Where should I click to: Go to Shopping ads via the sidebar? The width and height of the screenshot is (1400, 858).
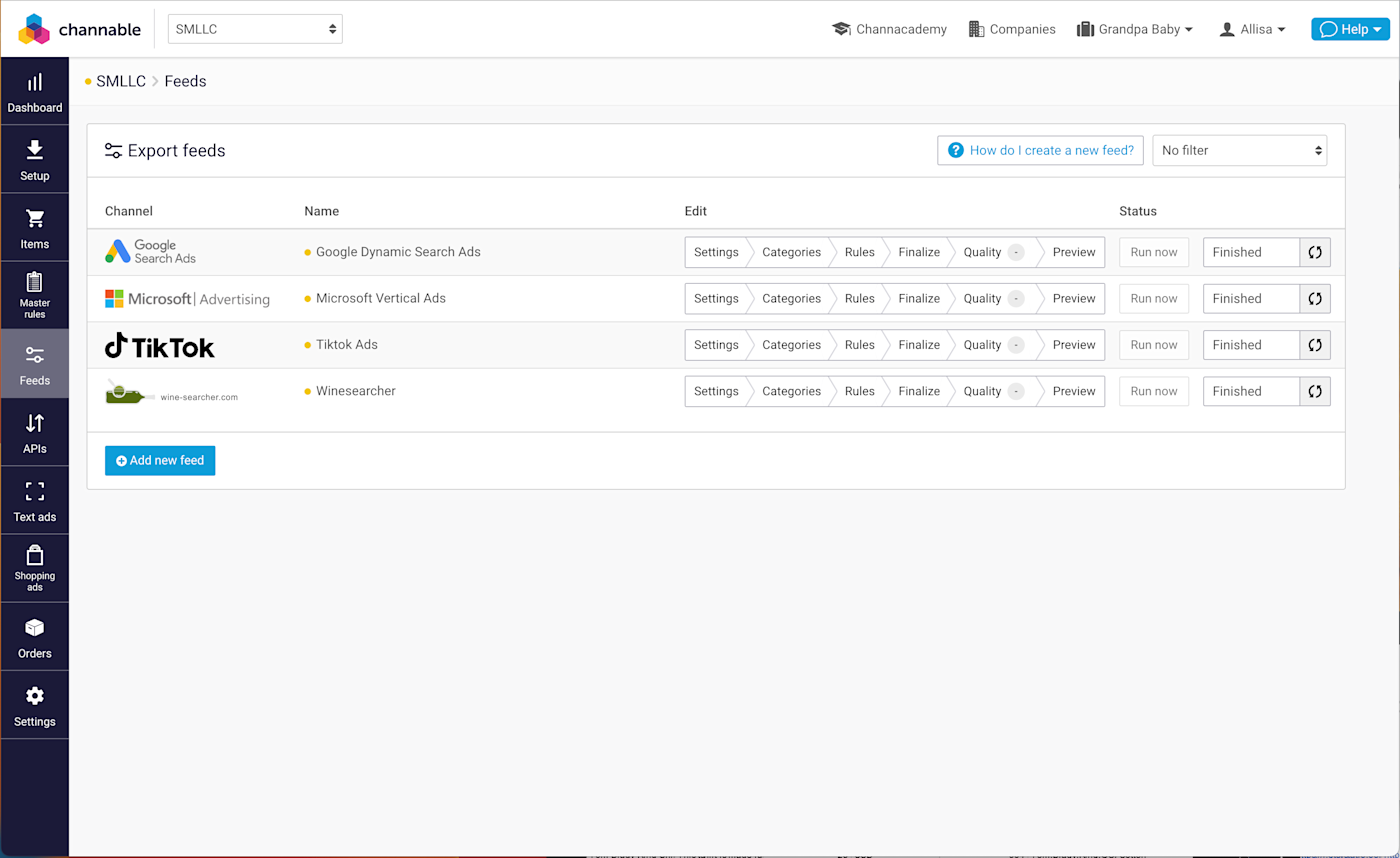coord(34,568)
